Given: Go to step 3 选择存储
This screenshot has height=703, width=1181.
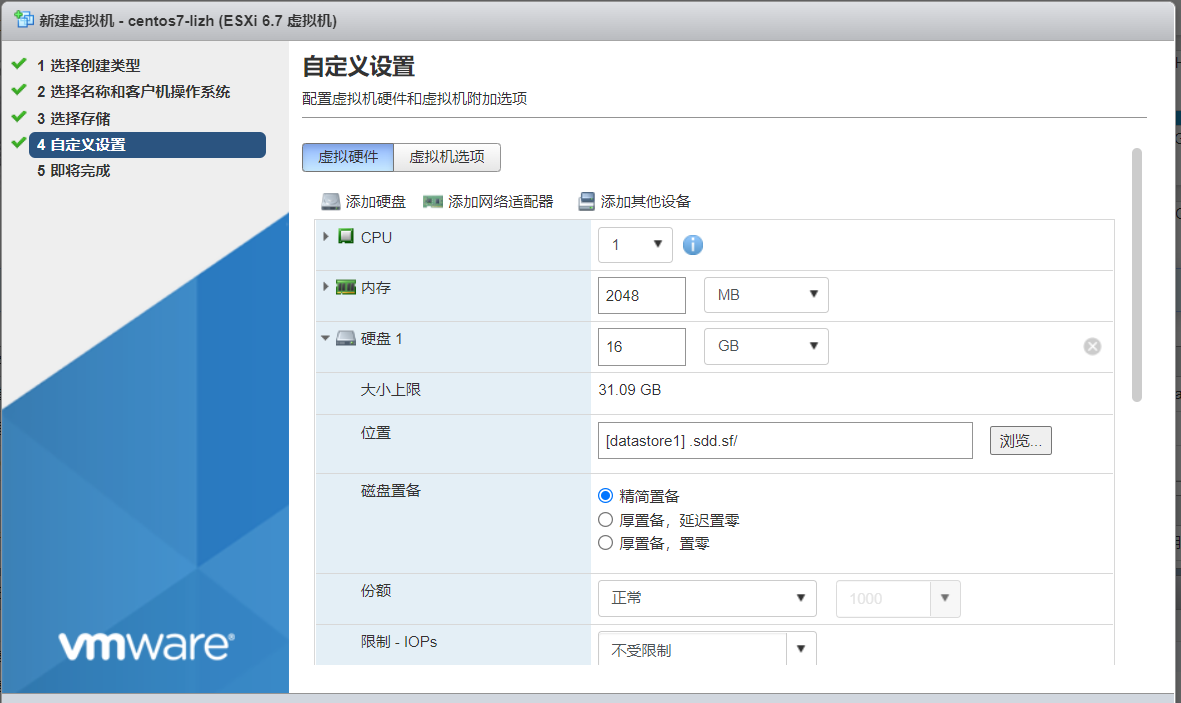Looking at the screenshot, I should click(74, 118).
